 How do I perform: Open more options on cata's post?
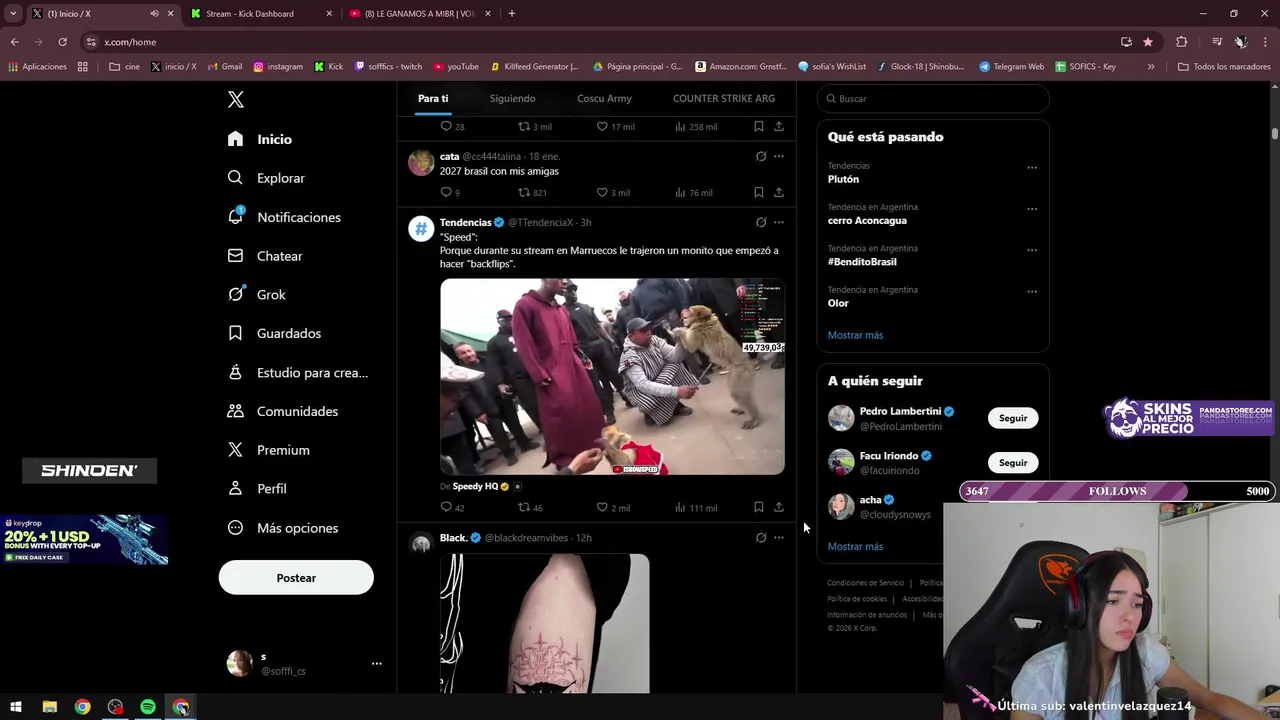pyautogui.click(x=779, y=156)
